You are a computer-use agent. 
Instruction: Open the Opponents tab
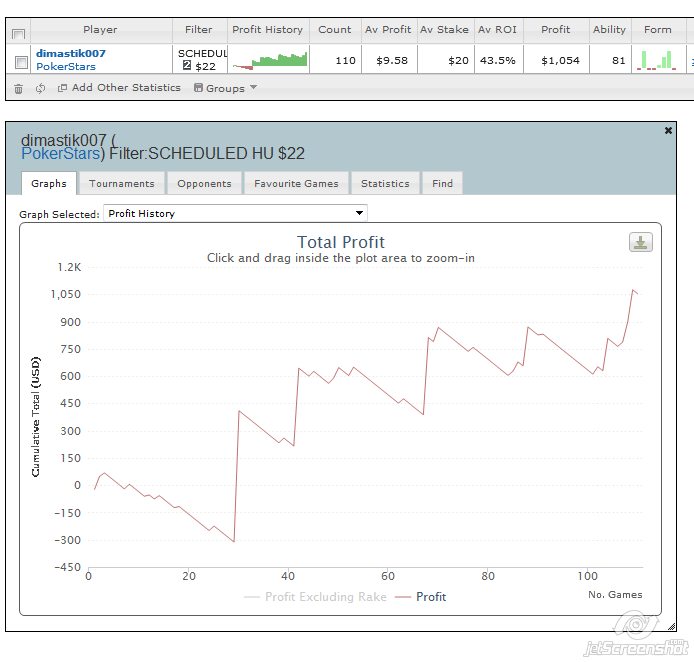pos(204,183)
